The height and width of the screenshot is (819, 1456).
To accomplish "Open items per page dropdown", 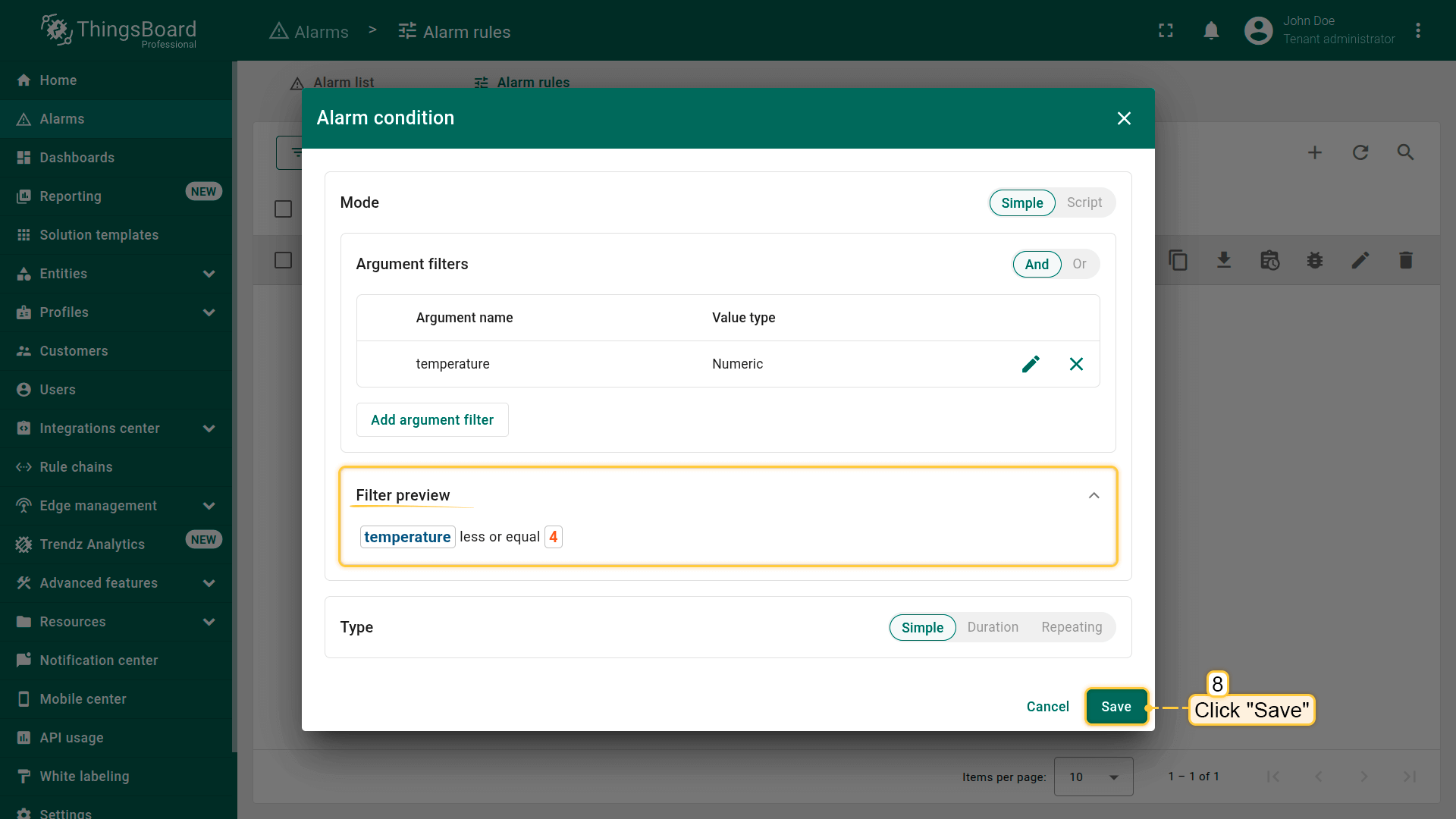I will pos(1094,777).
